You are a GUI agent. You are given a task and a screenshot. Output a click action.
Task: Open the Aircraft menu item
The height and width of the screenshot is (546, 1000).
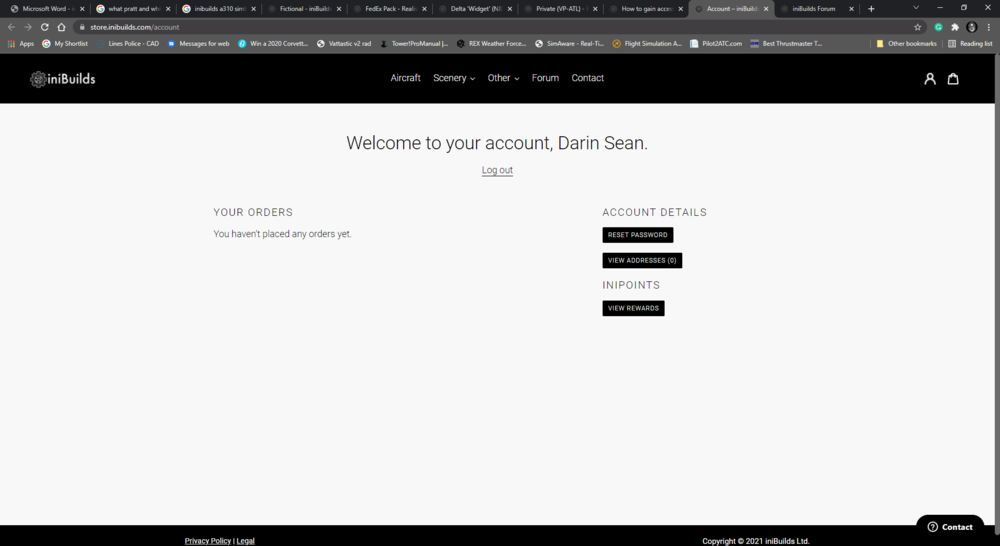tap(405, 78)
